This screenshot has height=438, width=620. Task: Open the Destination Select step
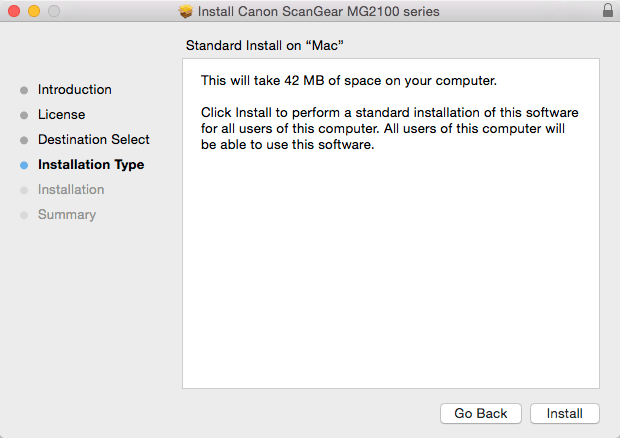pos(93,140)
